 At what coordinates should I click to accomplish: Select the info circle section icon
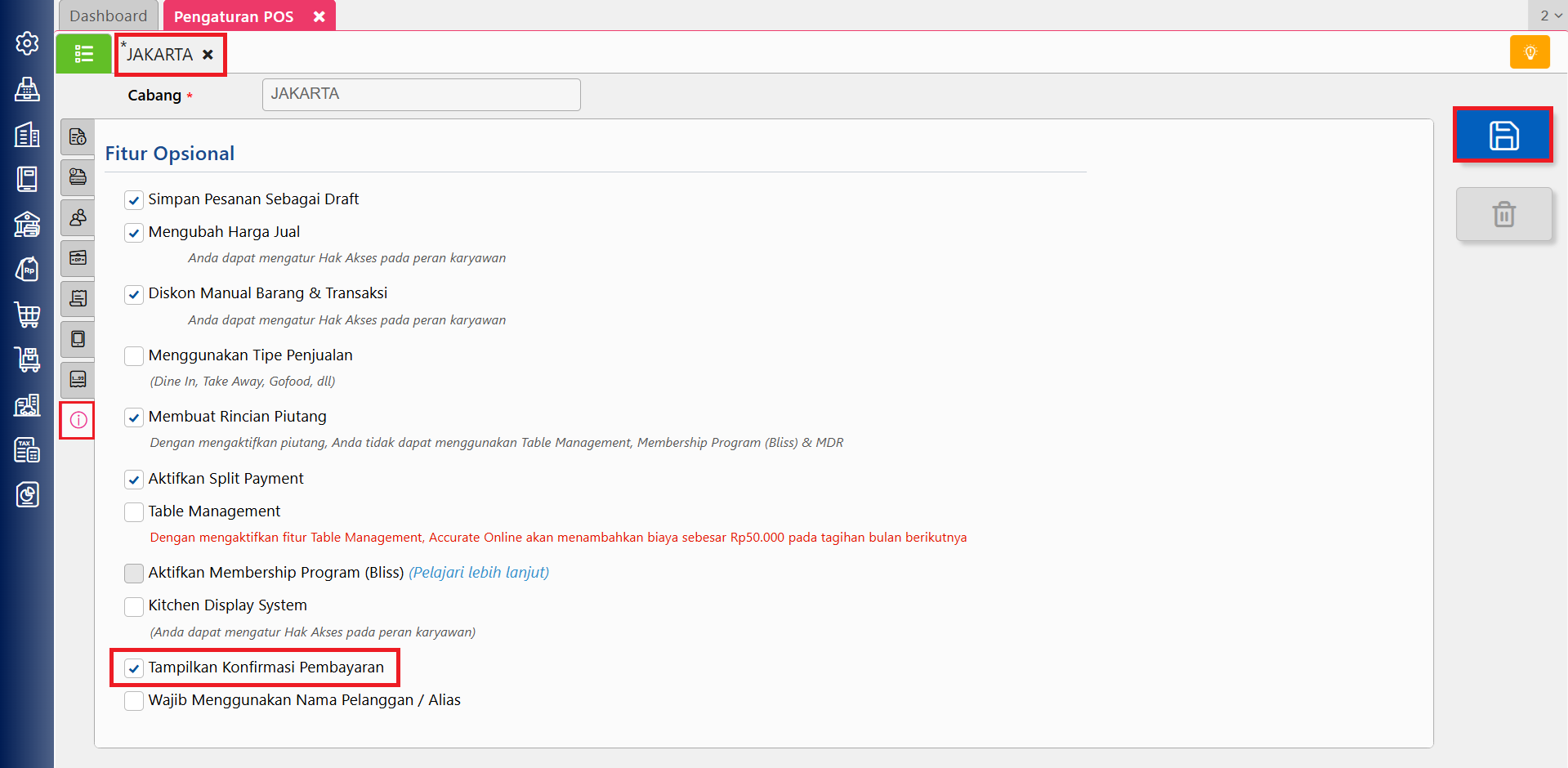point(78,420)
